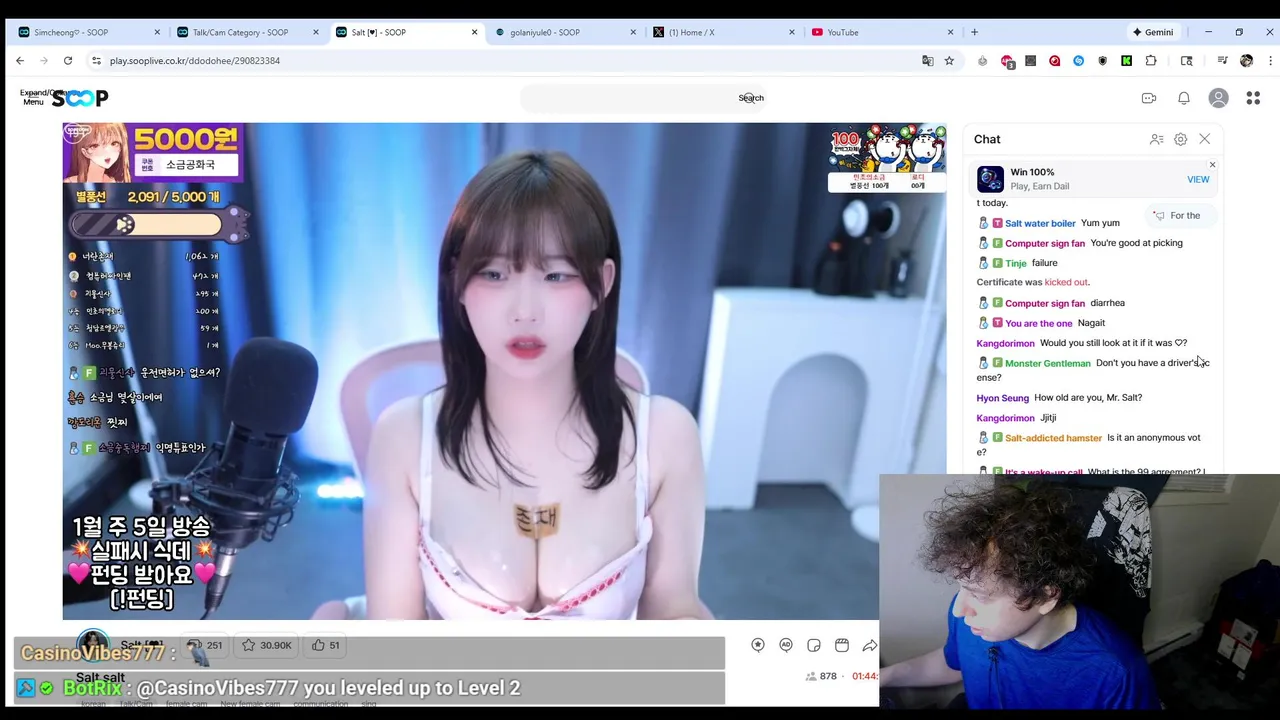The image size is (1280, 720).
Task: Like the stream with thumbs-up 51
Action: click(326, 645)
